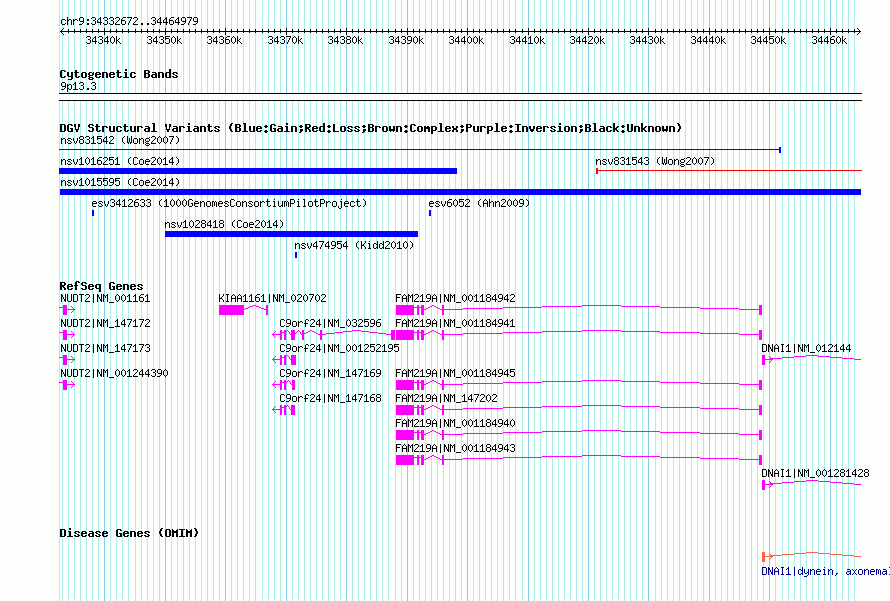Viewport: 890px width, 601px height.
Task: Click the esv3412633 (1000GenomesConsortiumPilotProject) label
Action: coord(229,203)
